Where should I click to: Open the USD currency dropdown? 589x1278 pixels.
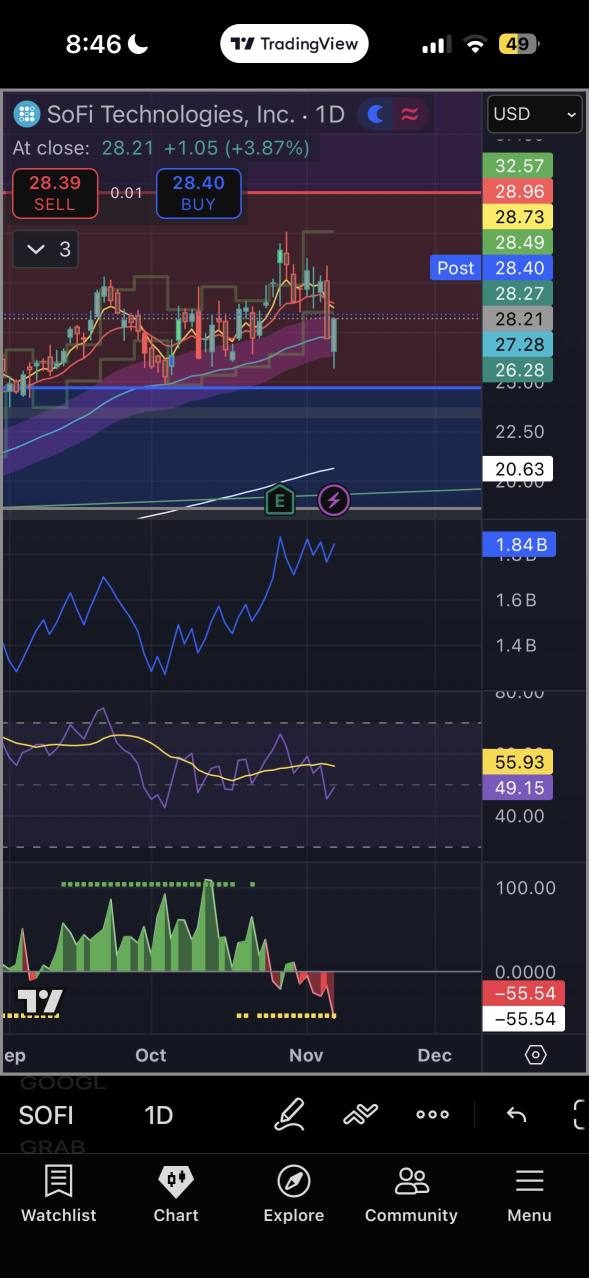pos(534,114)
